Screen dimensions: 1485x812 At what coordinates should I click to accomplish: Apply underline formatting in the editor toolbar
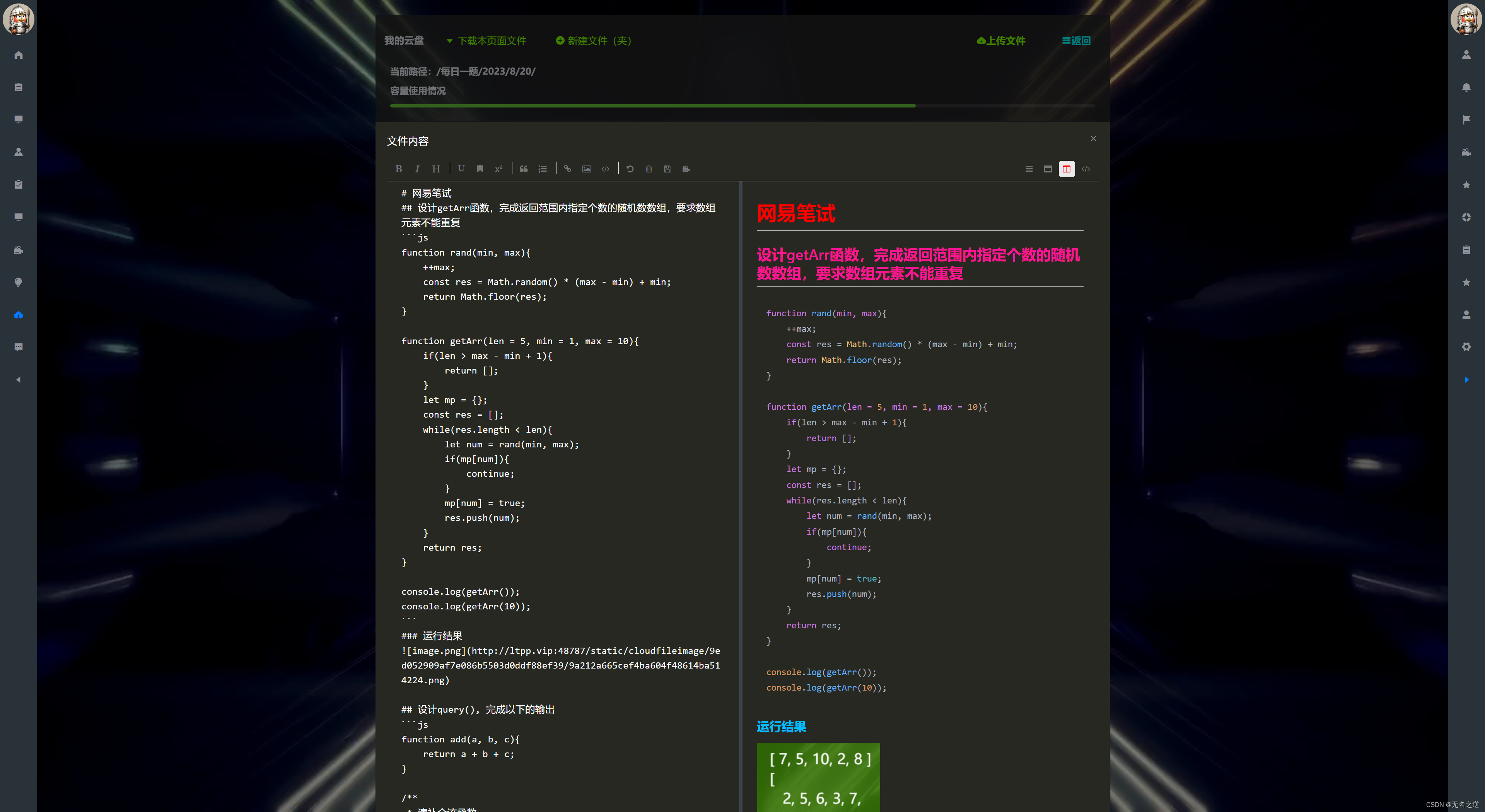tap(461, 169)
